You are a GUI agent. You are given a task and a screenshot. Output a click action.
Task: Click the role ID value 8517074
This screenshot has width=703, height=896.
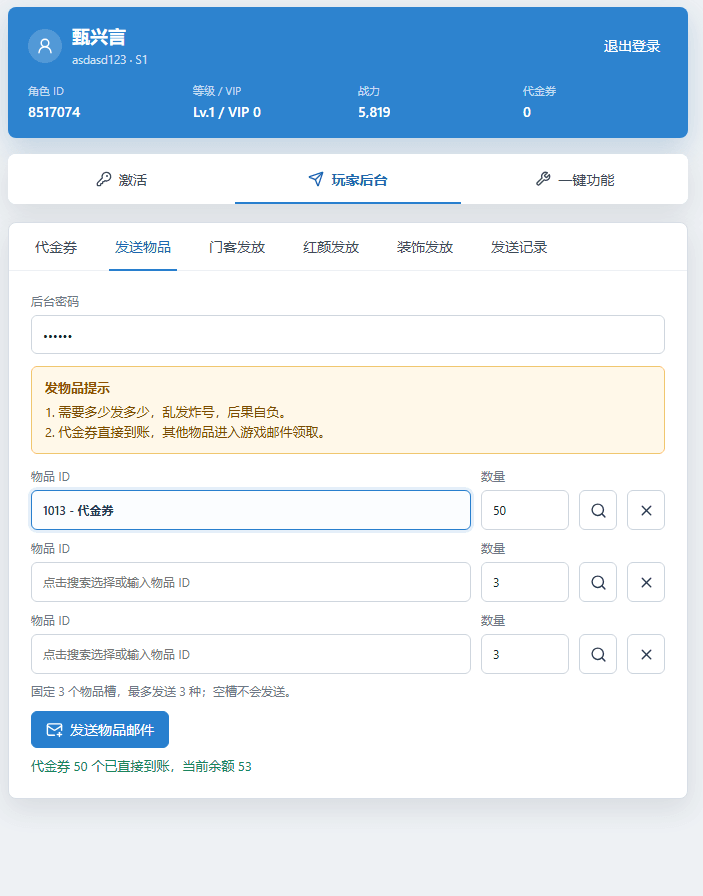[x=54, y=112]
